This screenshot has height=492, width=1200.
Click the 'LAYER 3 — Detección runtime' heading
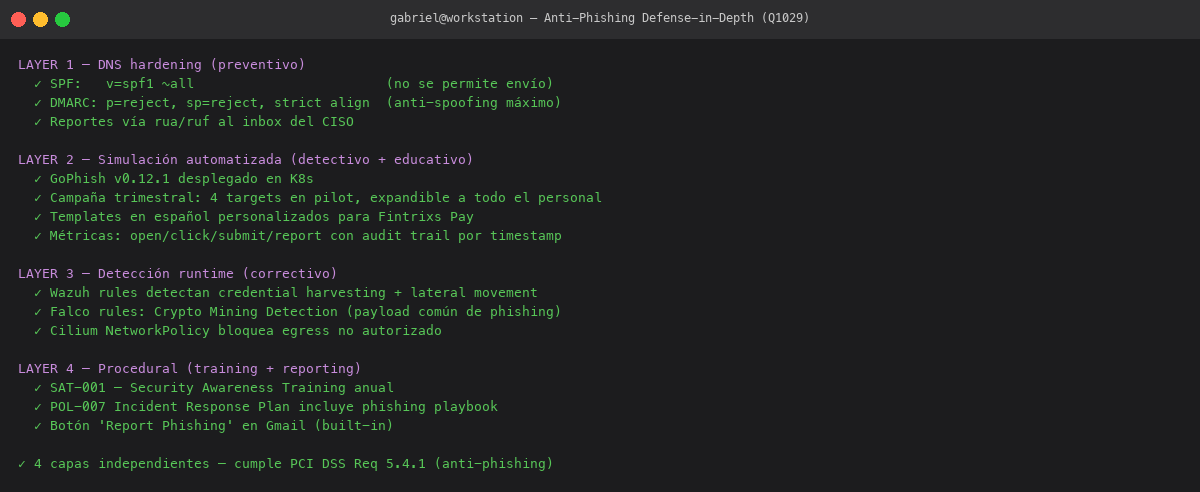178,274
